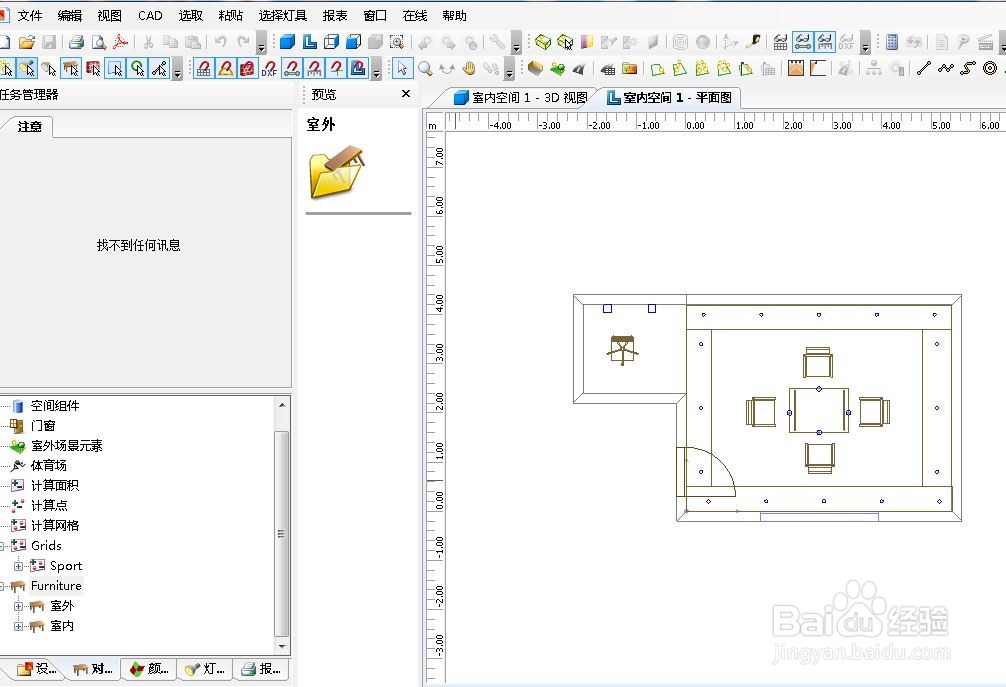Select 空间组件 in the tree
1006x687 pixels.
[55, 406]
